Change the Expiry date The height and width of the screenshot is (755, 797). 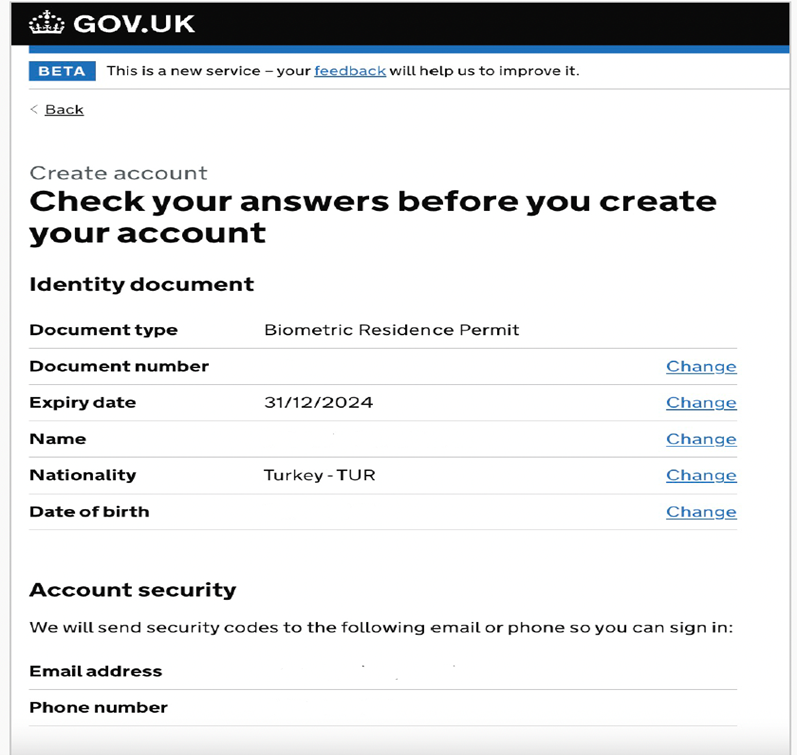[701, 403]
